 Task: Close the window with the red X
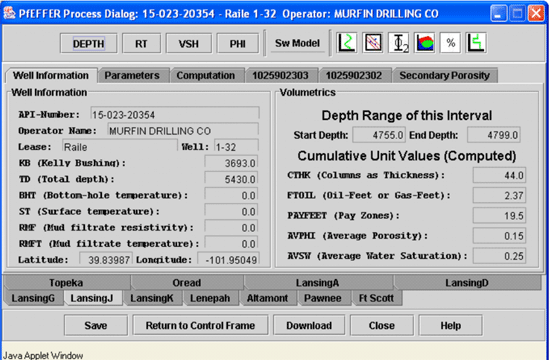click(x=536, y=14)
